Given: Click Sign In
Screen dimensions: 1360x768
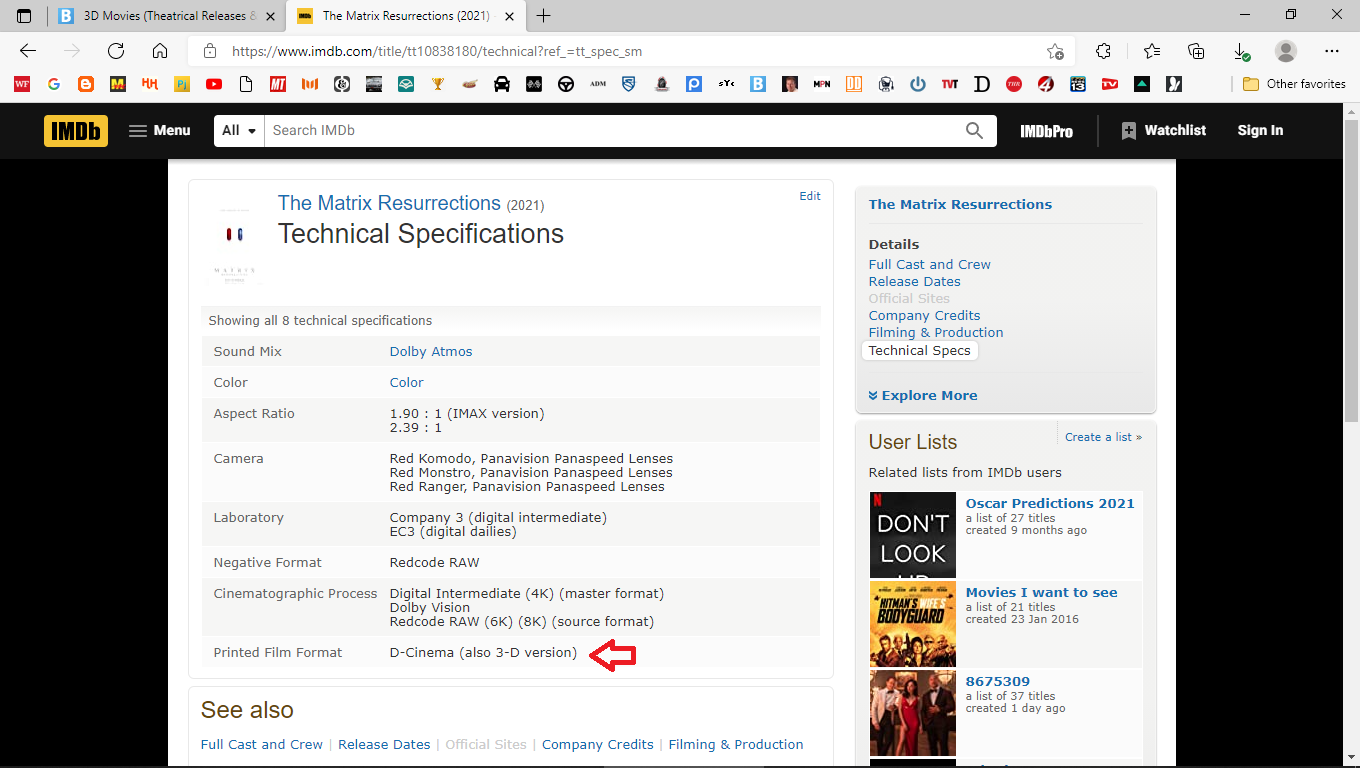Looking at the screenshot, I should (x=1260, y=130).
